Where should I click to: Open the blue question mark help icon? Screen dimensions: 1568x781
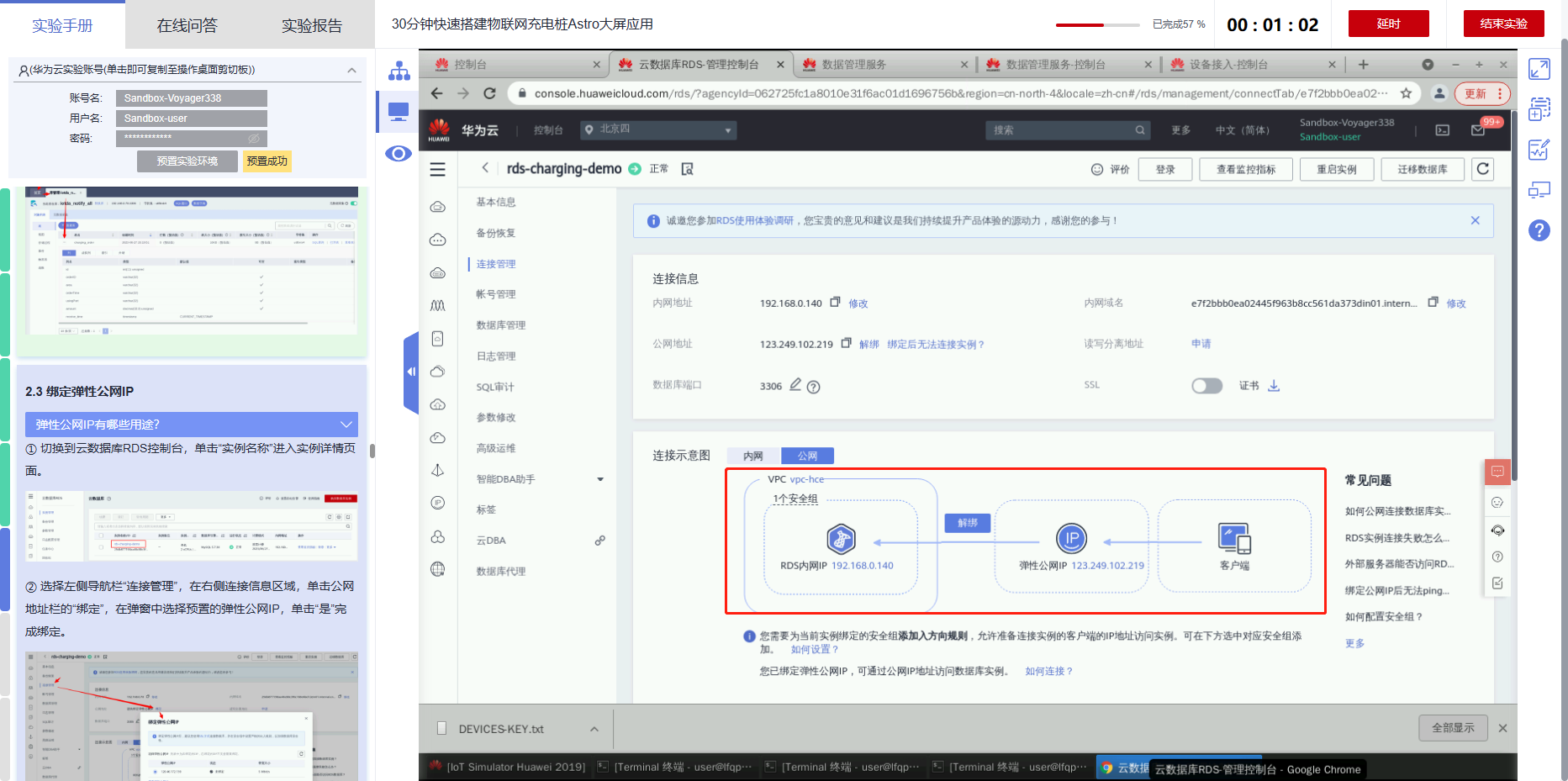(x=1539, y=230)
